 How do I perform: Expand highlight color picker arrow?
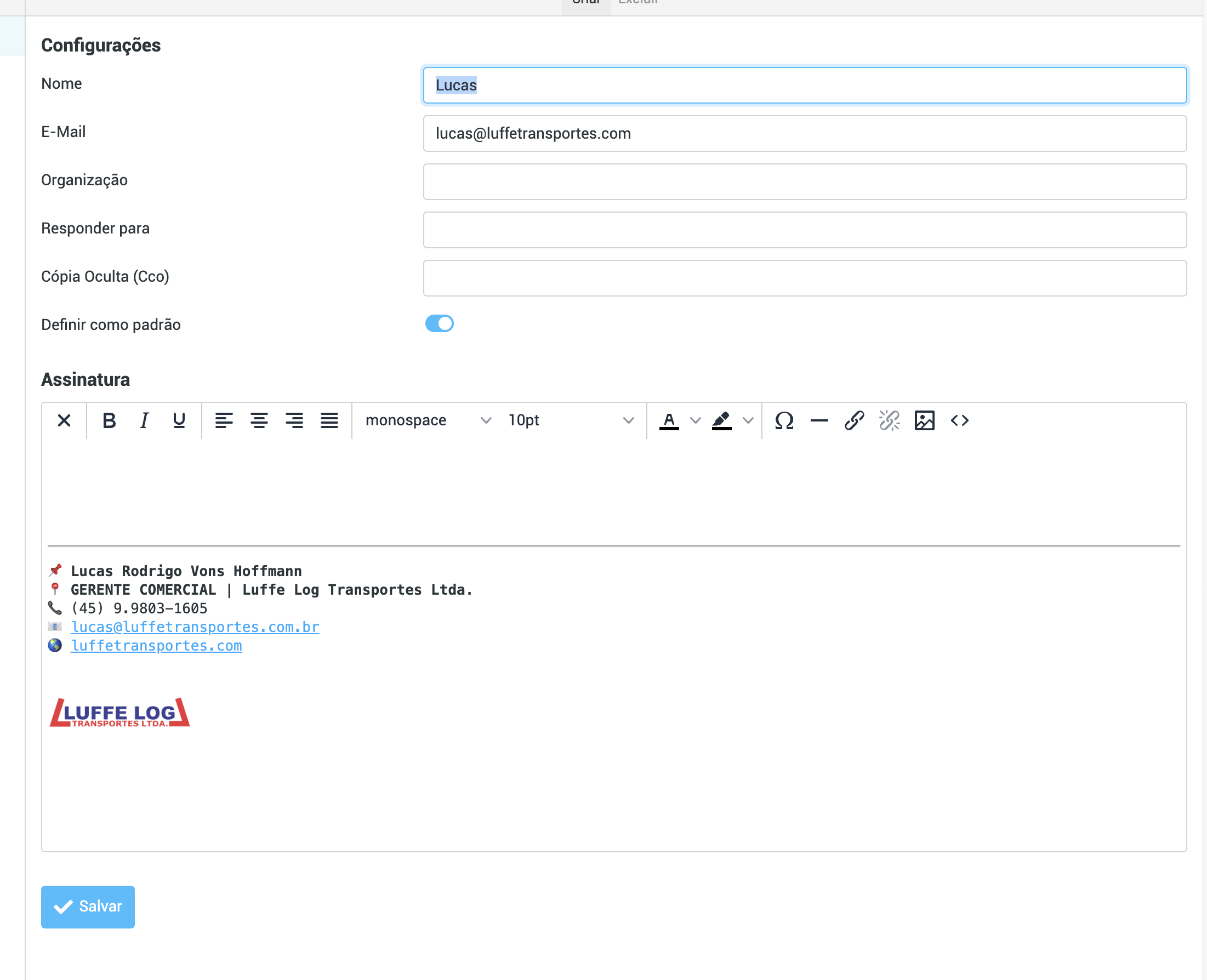click(748, 420)
